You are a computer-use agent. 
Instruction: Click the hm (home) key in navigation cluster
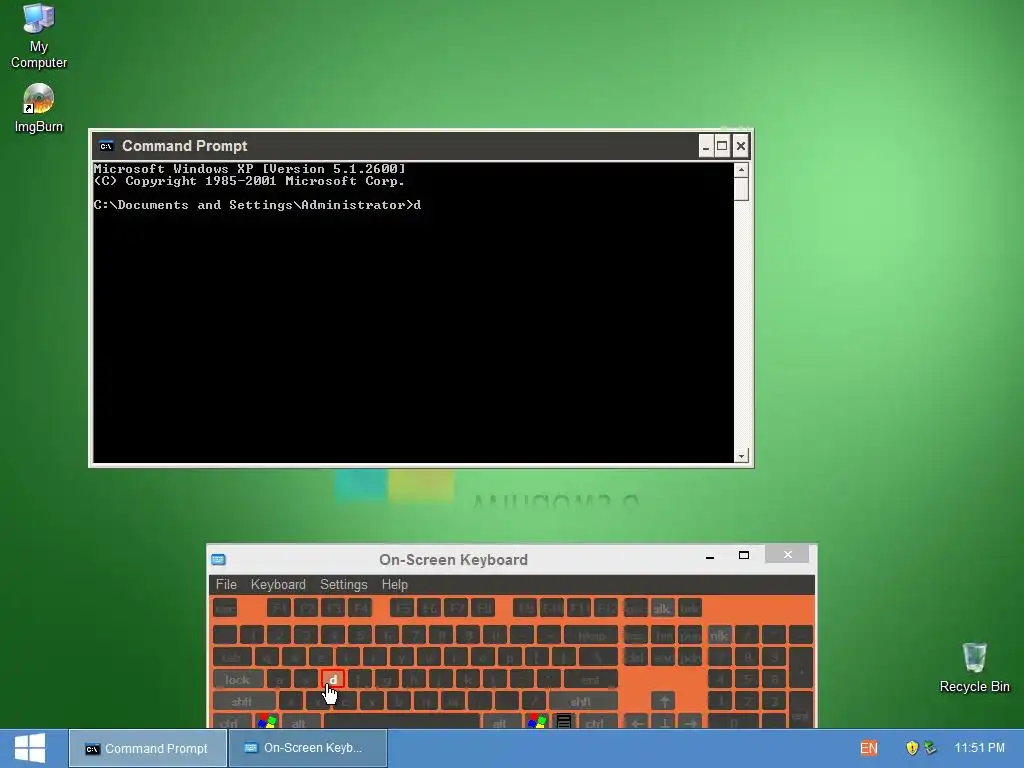[663, 635]
